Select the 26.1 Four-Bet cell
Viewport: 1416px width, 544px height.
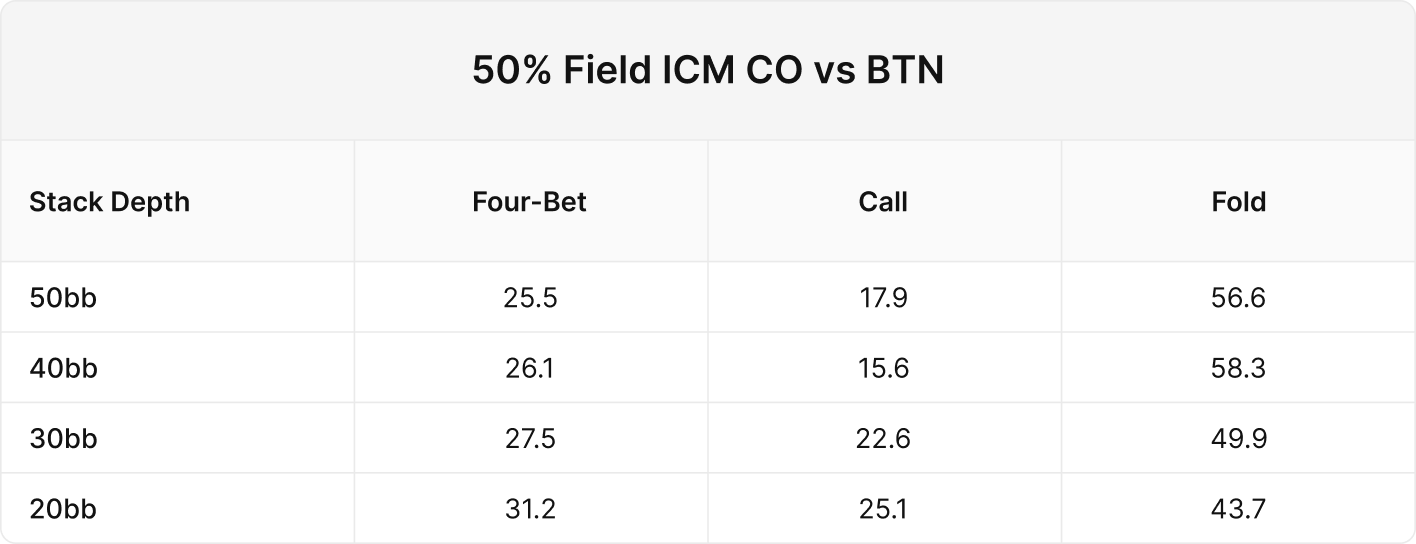tap(530, 369)
